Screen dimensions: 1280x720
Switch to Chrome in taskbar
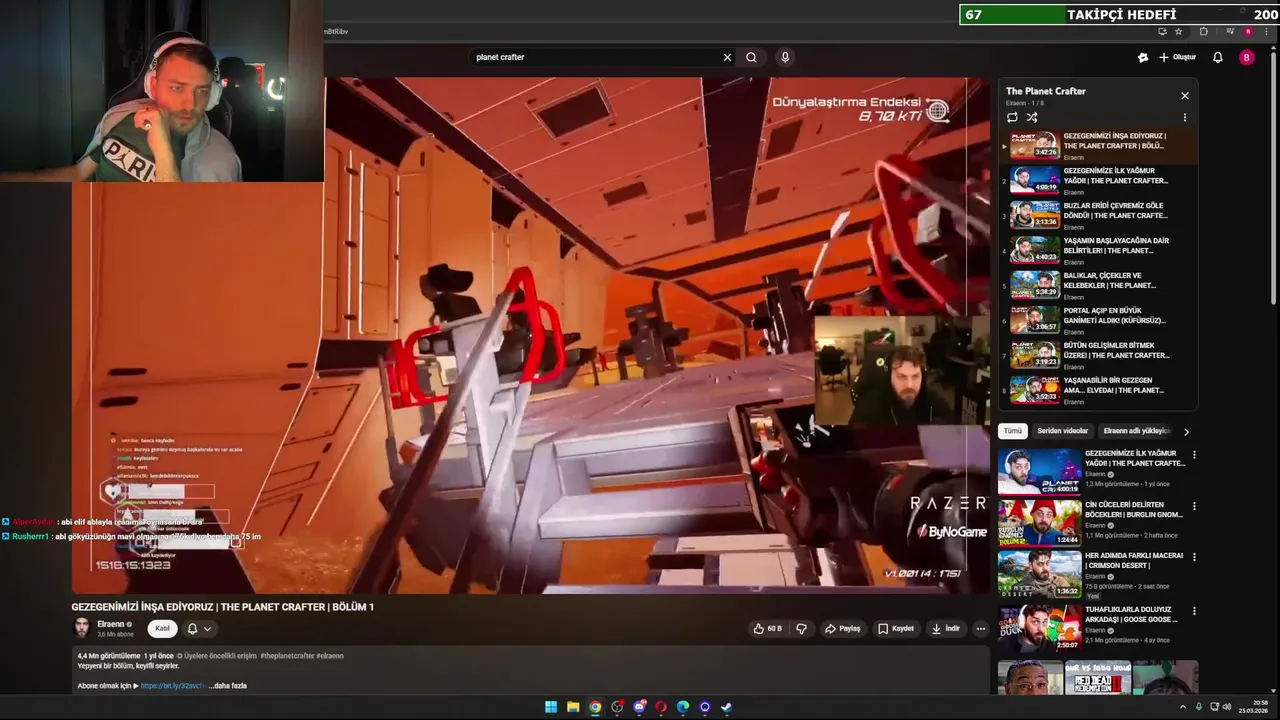(x=595, y=707)
